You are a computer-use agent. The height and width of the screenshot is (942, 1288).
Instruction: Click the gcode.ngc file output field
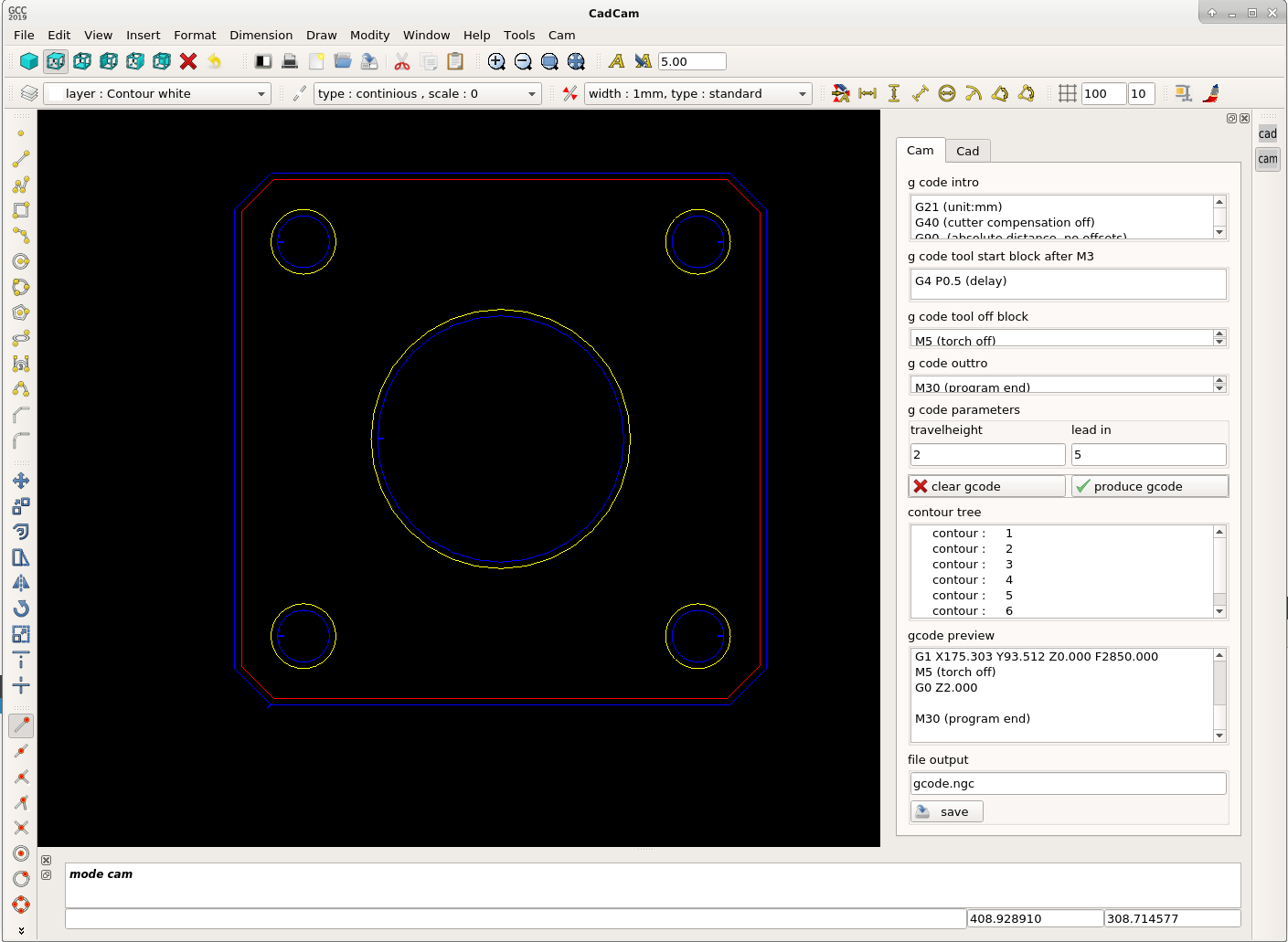point(1068,784)
